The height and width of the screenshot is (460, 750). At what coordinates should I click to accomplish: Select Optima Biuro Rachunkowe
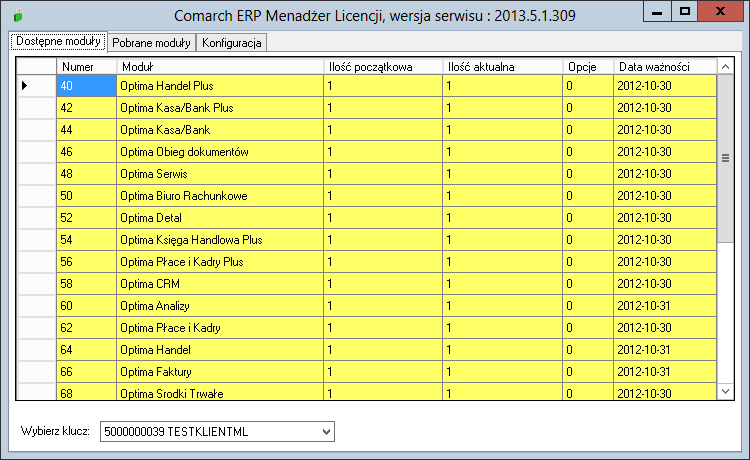[220, 196]
